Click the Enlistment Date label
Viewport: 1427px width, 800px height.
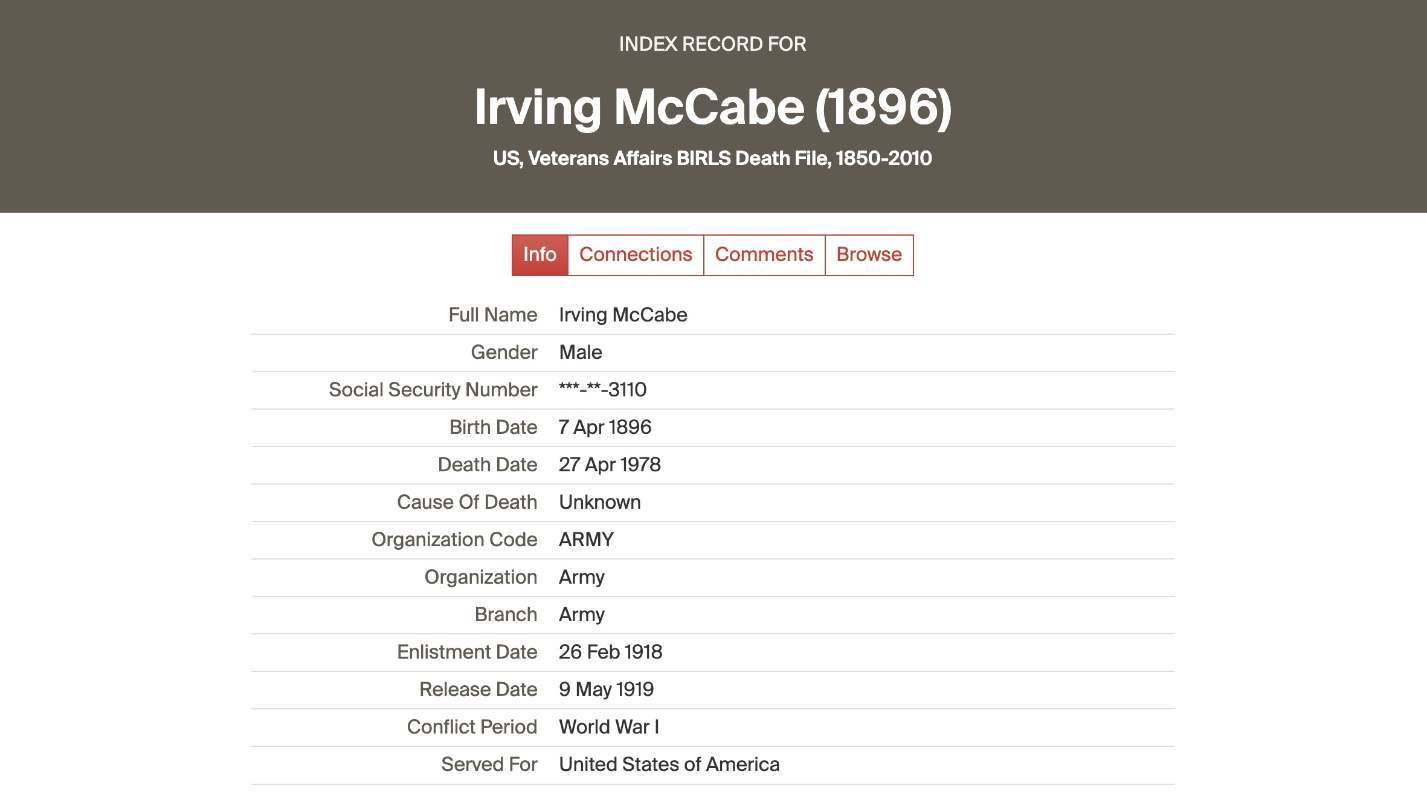[x=467, y=652]
